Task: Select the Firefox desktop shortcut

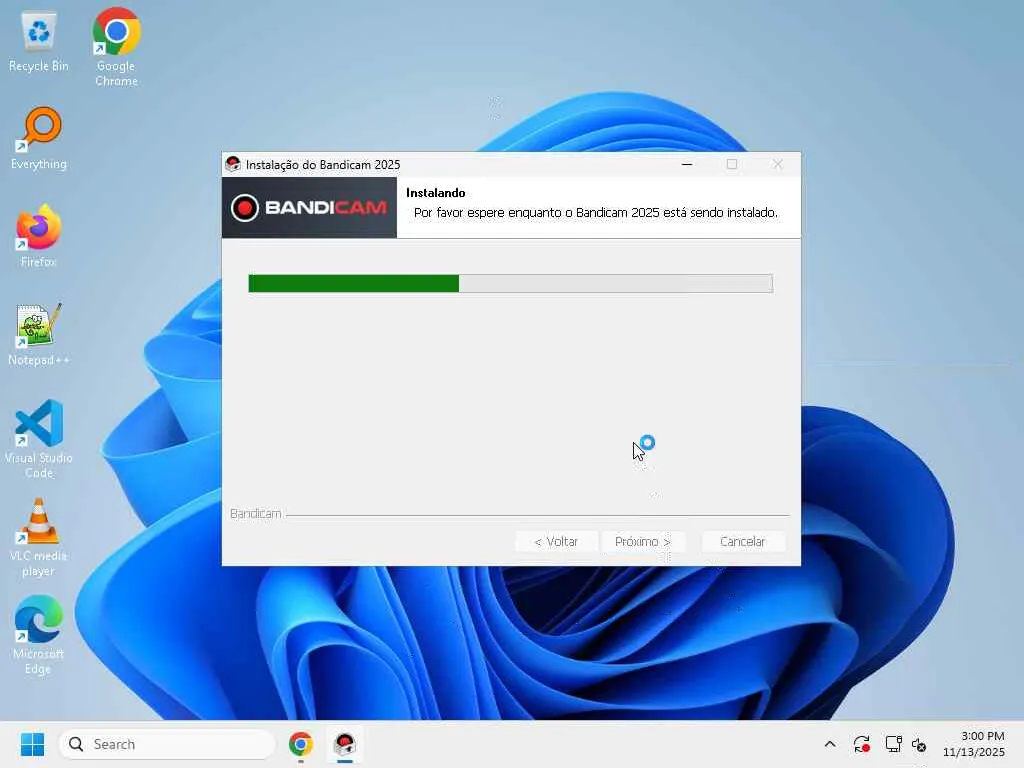Action: 39,236
